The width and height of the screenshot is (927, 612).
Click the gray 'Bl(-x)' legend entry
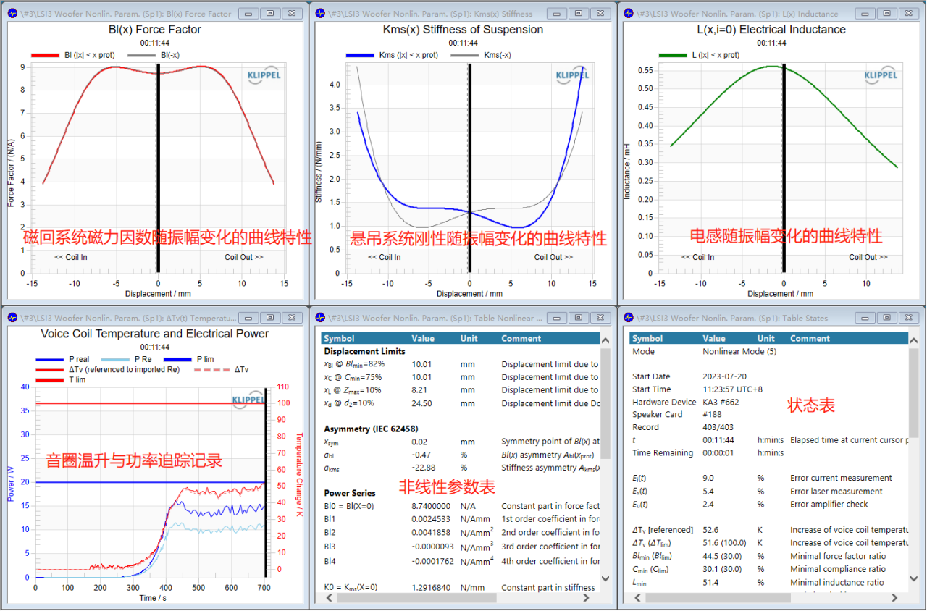point(153,55)
